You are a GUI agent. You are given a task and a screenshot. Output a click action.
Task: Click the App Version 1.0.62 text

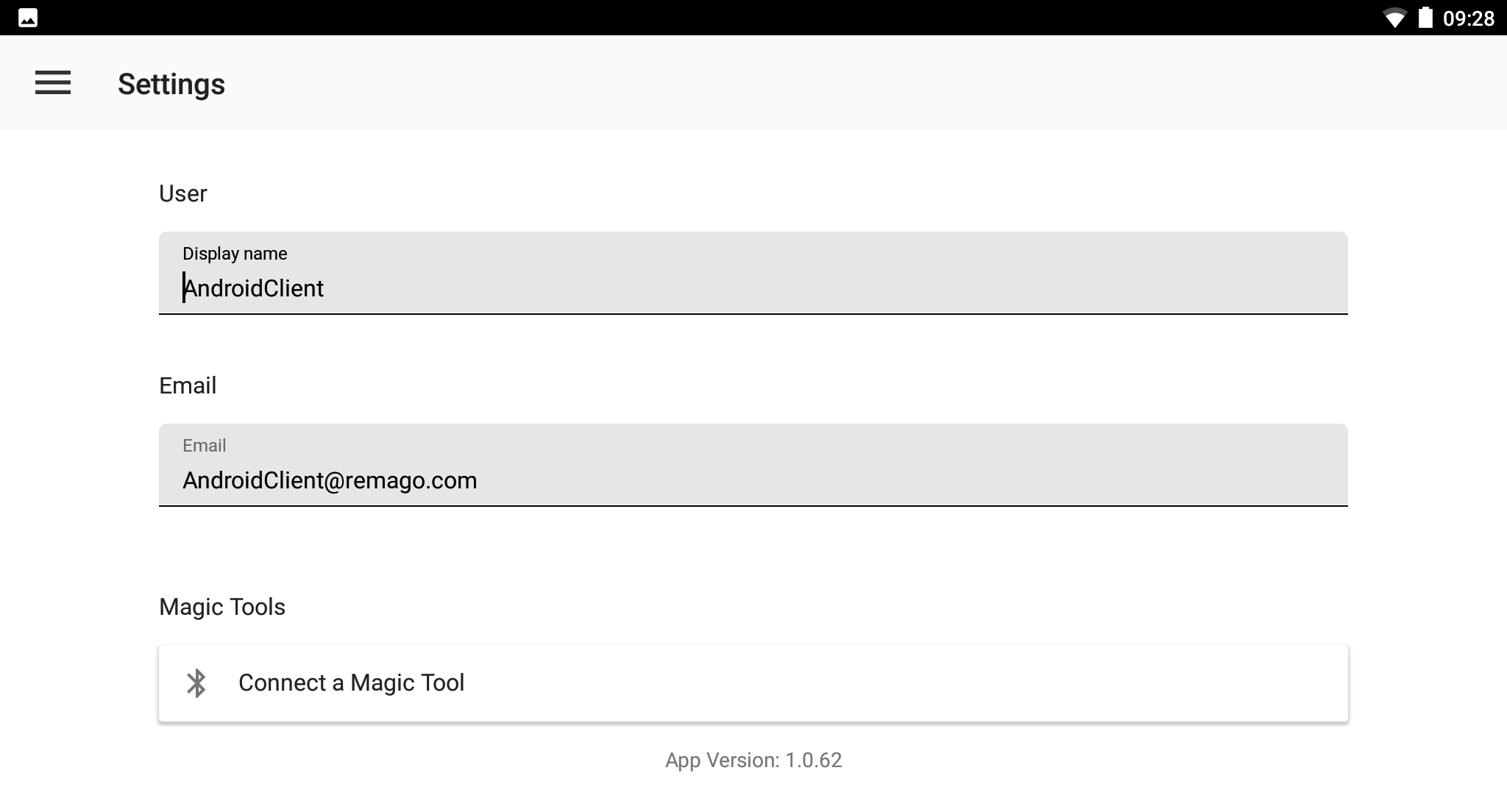pyautogui.click(x=753, y=760)
